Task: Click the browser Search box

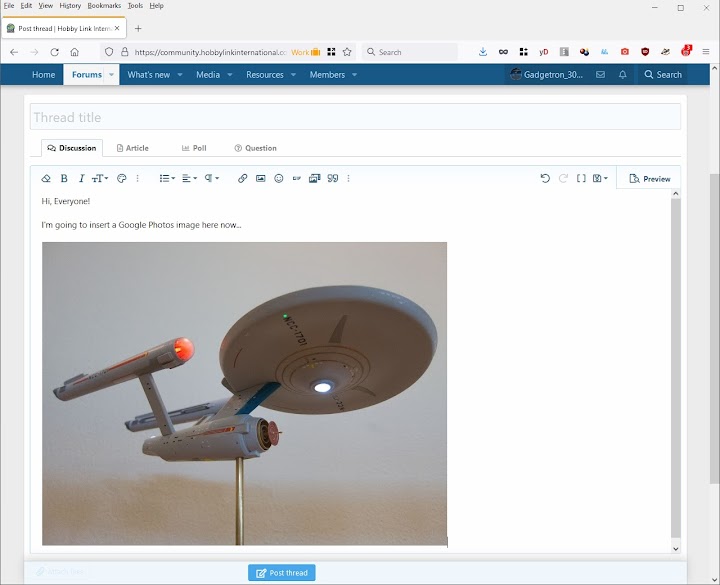Action: pos(410,52)
